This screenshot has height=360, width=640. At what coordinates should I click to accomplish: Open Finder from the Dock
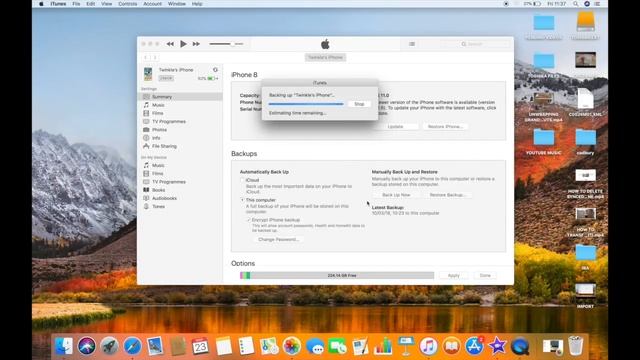64,347
